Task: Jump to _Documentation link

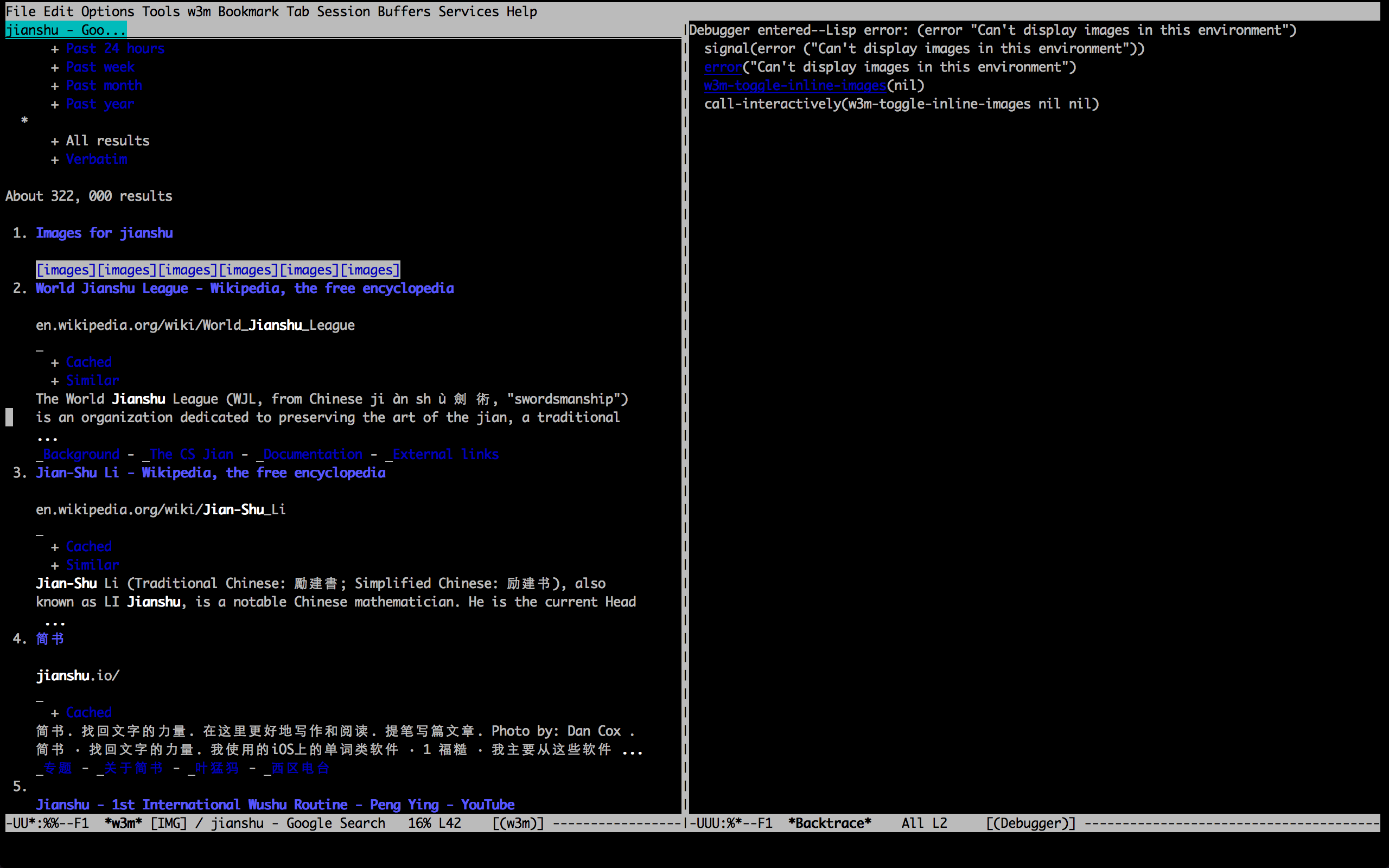Action: (x=309, y=454)
